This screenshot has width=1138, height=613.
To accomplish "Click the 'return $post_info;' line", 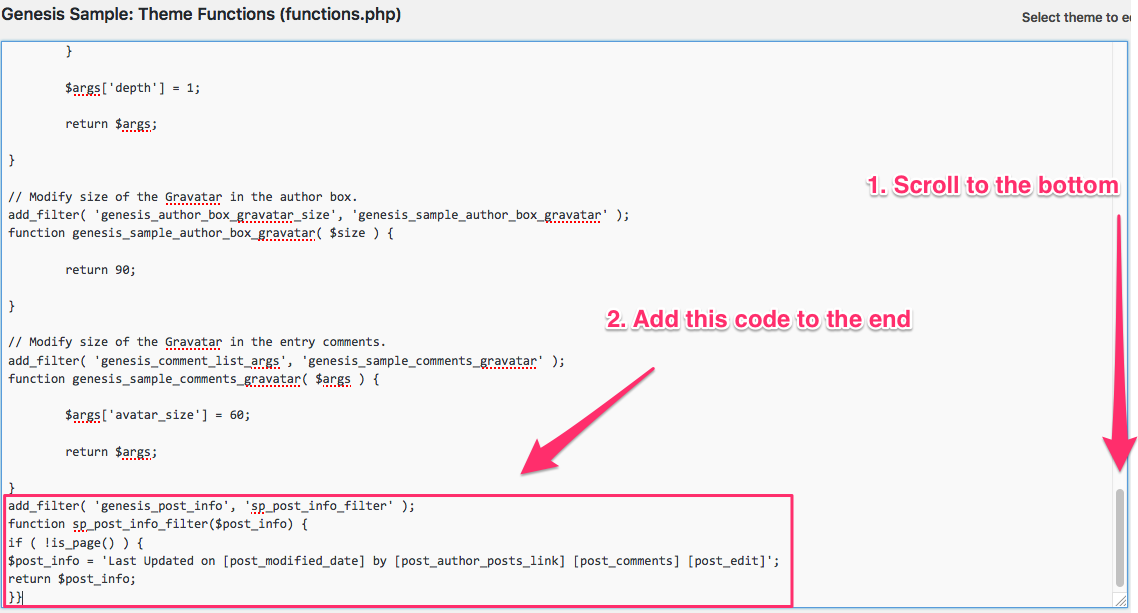I will coord(71,579).
